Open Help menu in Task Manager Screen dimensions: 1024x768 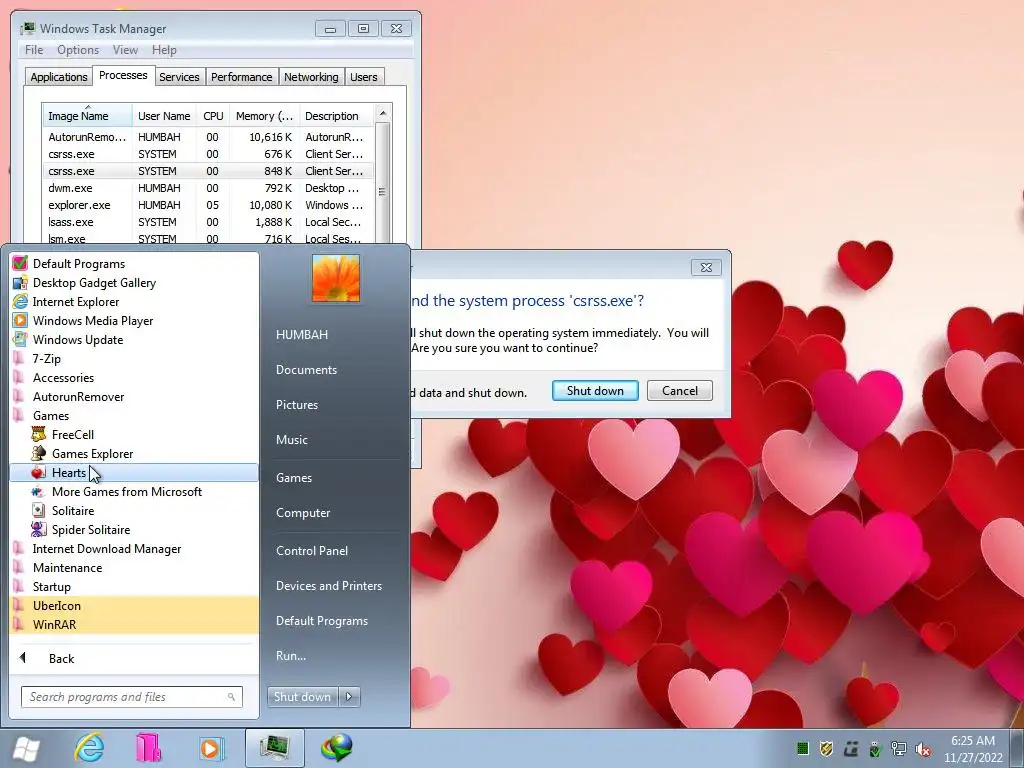[164, 50]
